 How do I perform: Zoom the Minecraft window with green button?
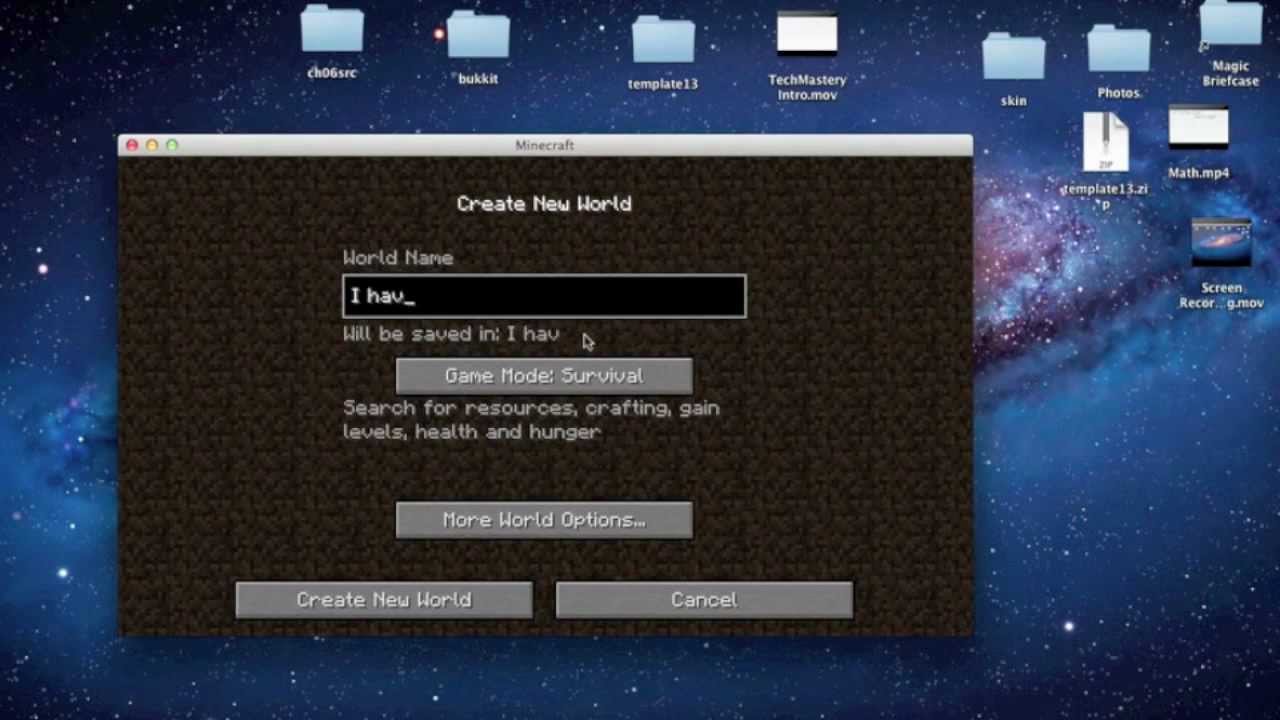[x=172, y=145]
